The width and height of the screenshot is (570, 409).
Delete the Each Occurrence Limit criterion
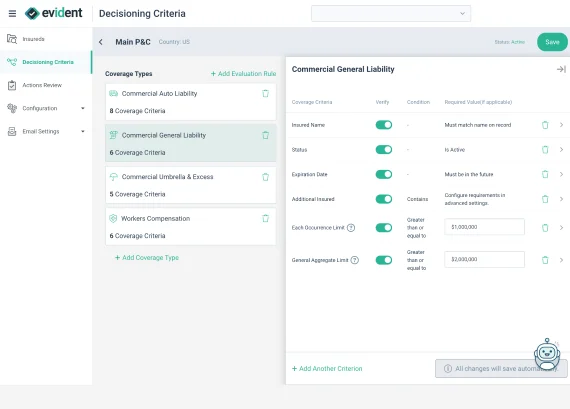coord(545,228)
